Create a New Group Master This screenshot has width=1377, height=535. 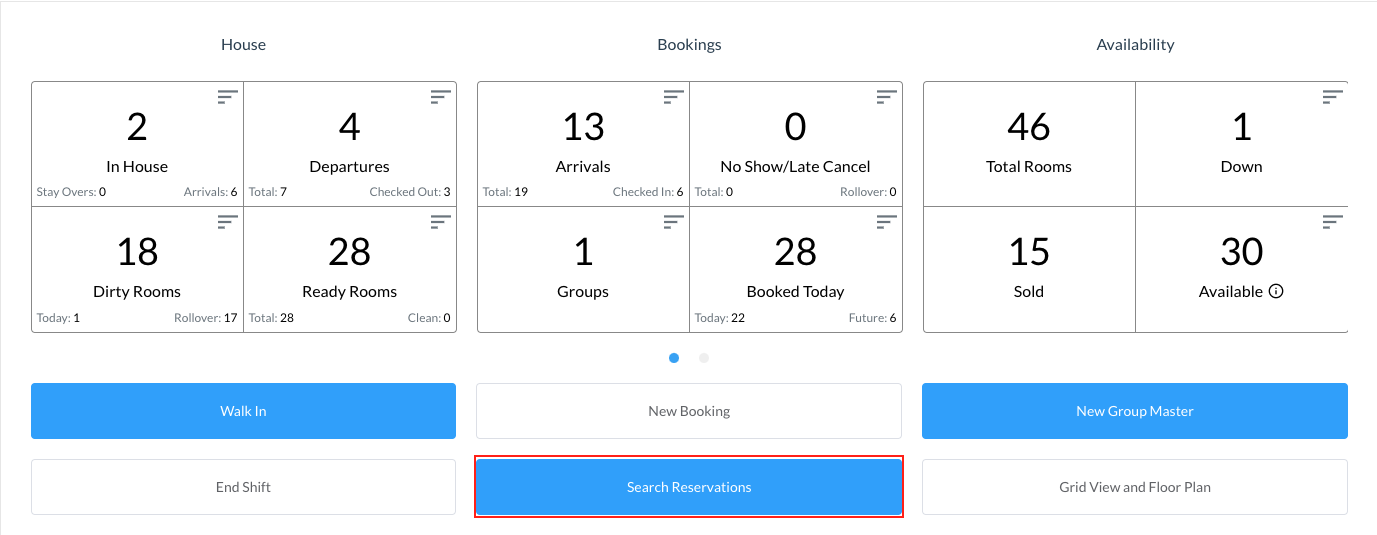(x=1134, y=411)
